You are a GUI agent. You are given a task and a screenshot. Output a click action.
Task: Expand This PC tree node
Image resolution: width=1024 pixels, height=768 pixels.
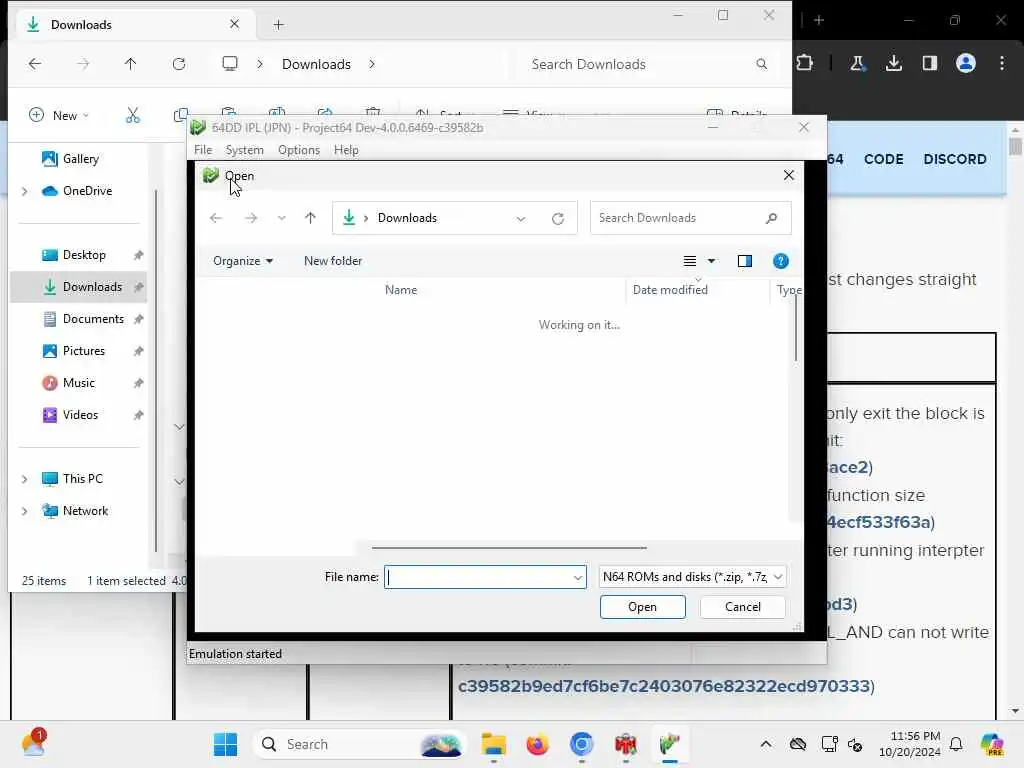[24, 479]
